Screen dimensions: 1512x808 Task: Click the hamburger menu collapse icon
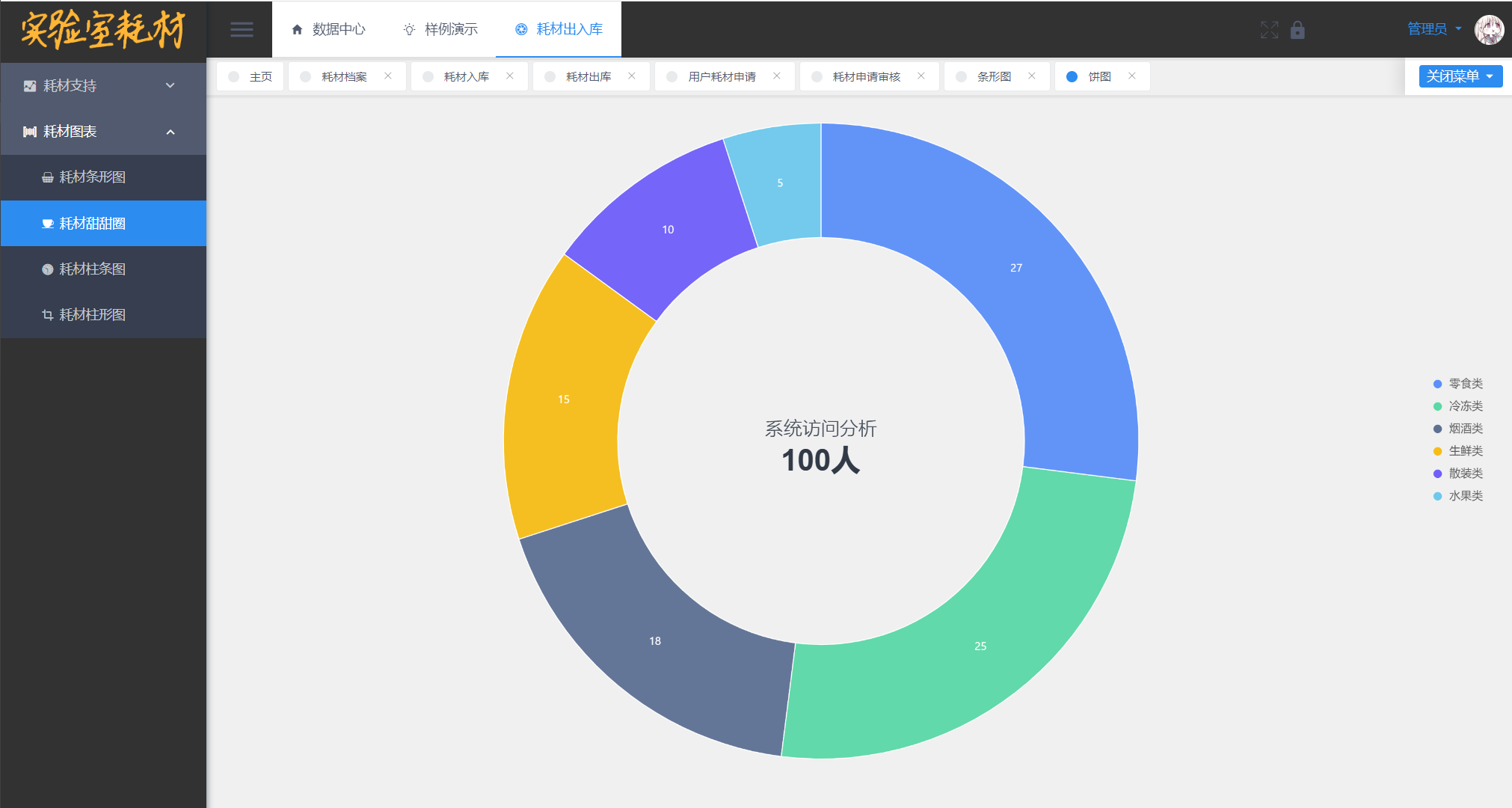coord(241,30)
